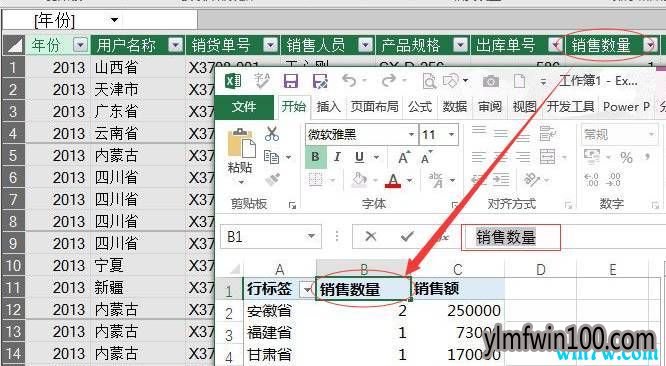
Task: Save the workbook via the floppy disk icon
Action: click(291, 81)
